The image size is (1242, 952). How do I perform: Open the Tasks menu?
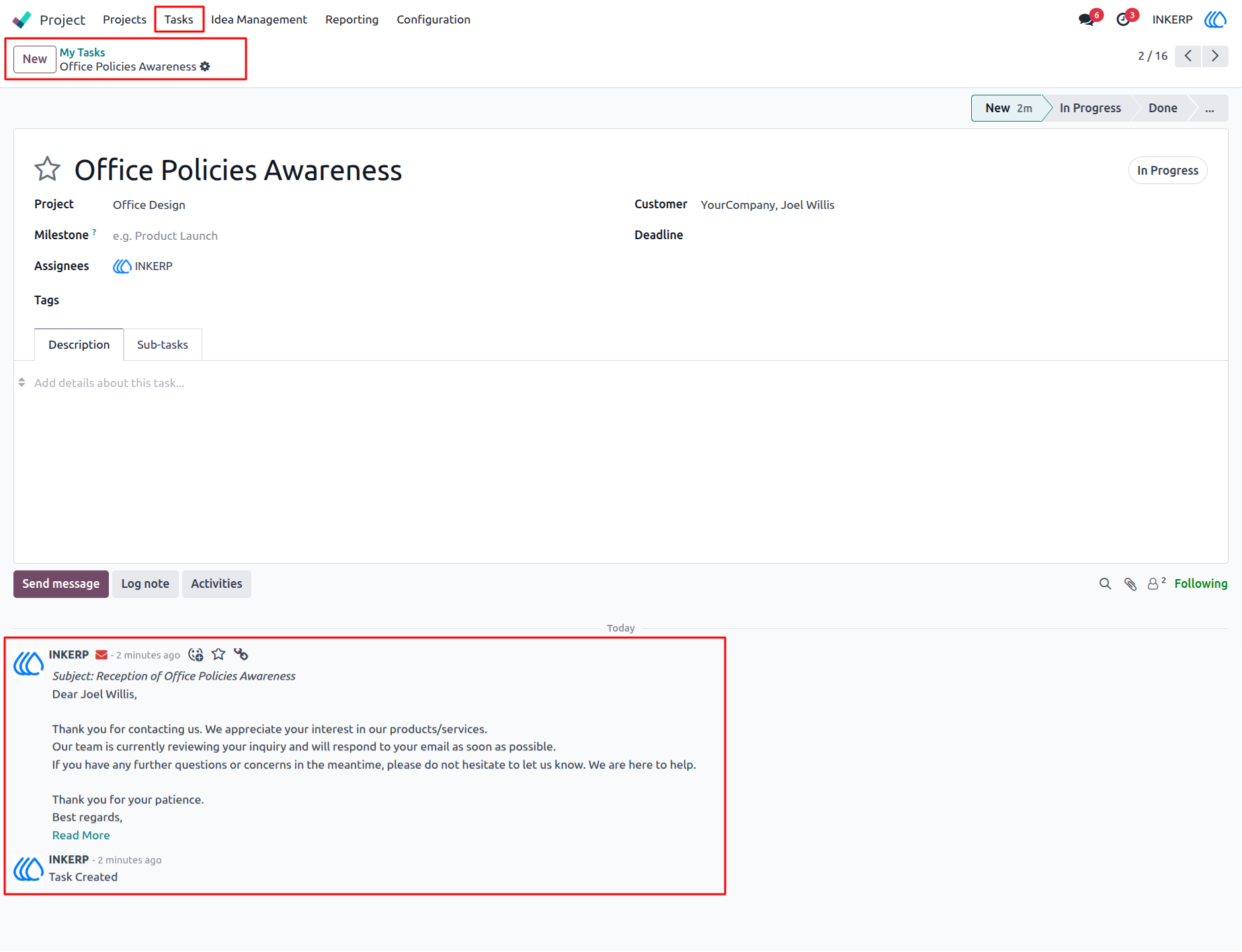point(179,19)
